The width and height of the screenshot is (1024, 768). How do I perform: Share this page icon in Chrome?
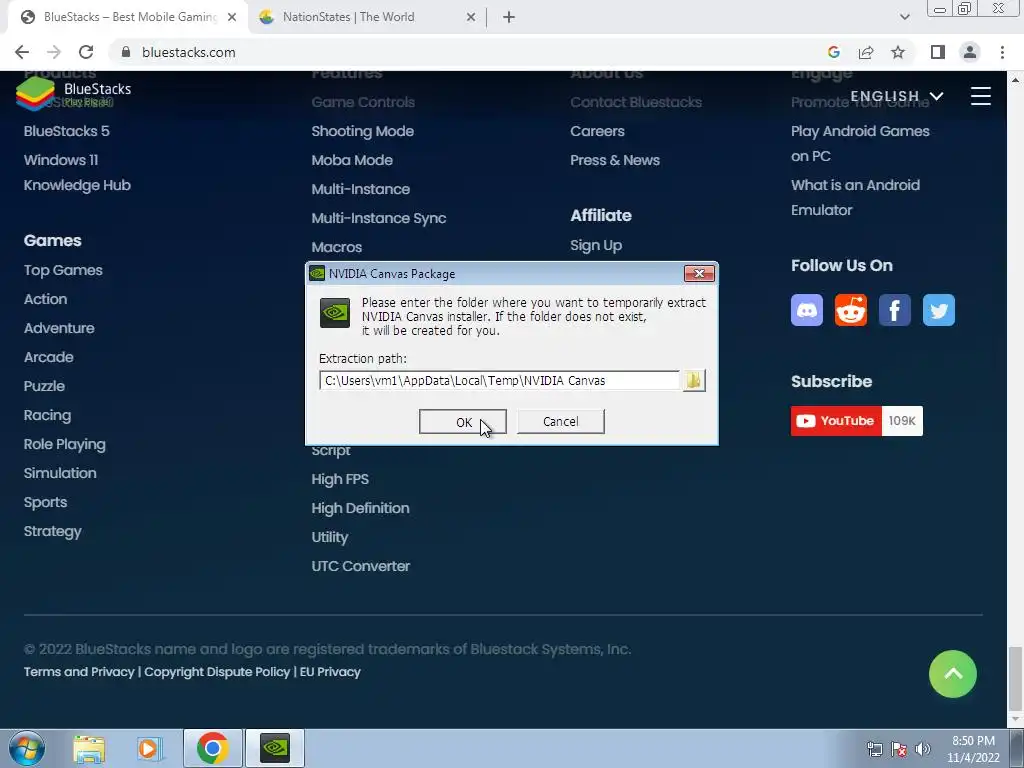[x=866, y=52]
